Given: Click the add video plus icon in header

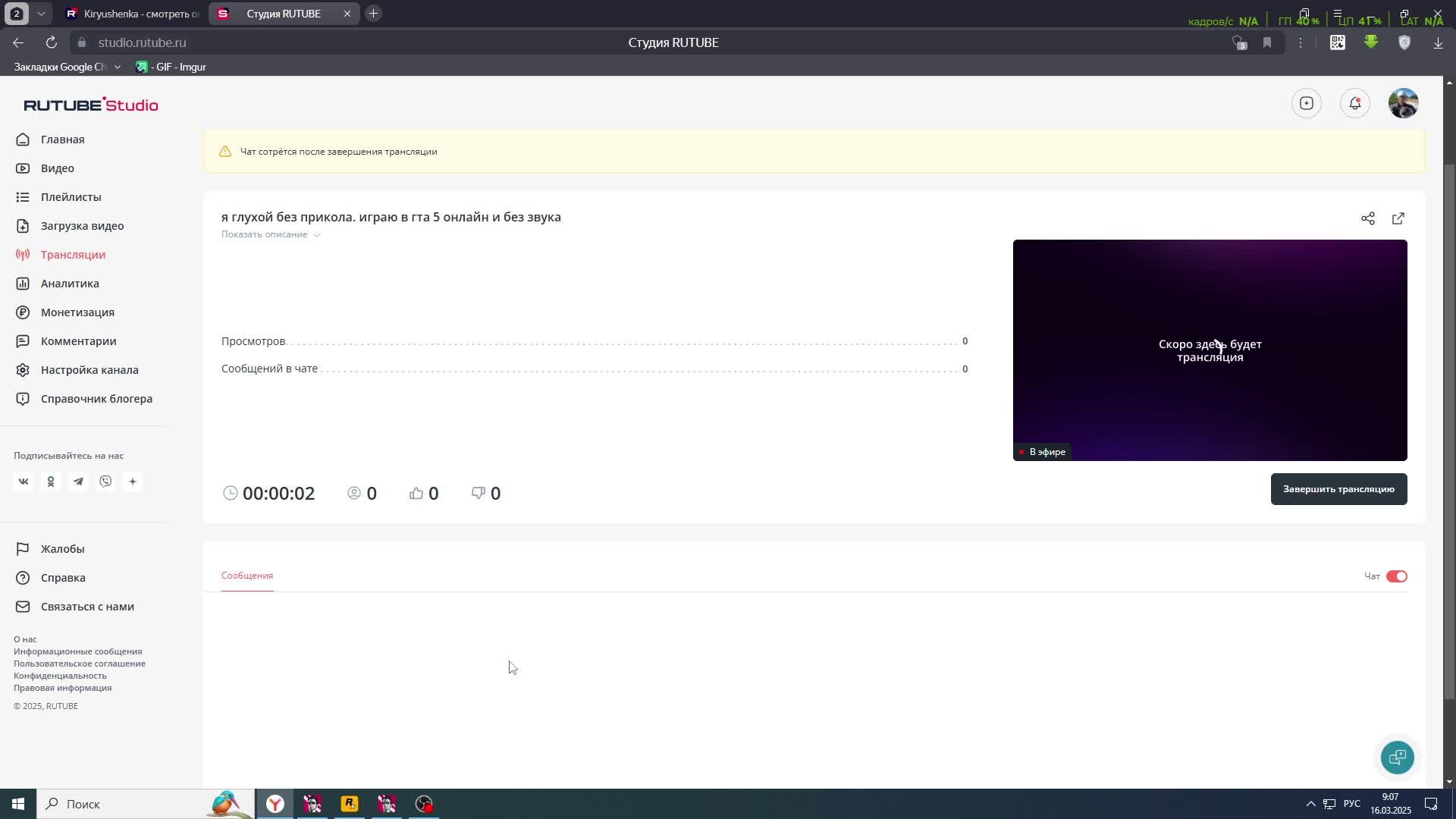Looking at the screenshot, I should pyautogui.click(x=1307, y=103).
